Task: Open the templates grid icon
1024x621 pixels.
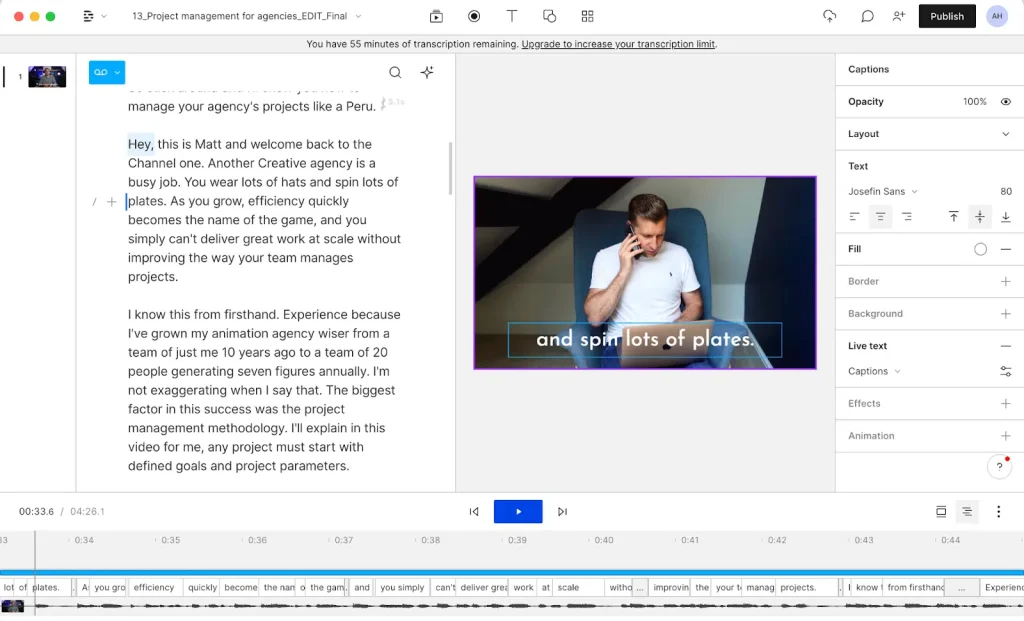Action: tap(587, 16)
